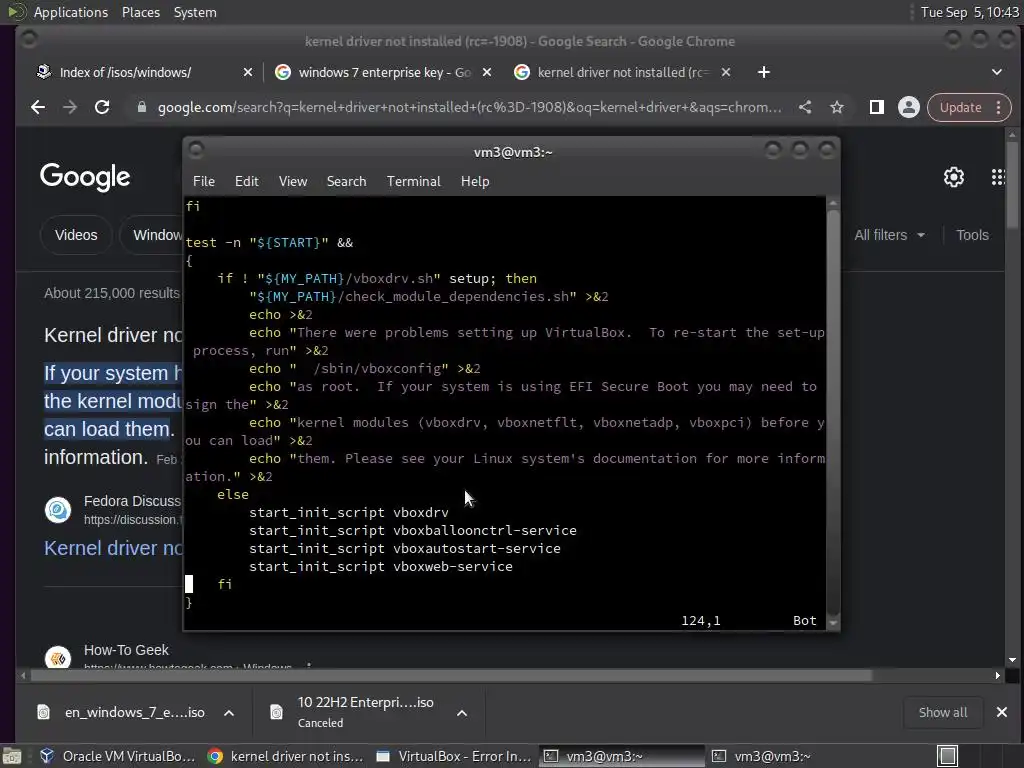Click the How-To Geek site favicon
This screenshot has width=1024, height=768.
tap(58, 657)
